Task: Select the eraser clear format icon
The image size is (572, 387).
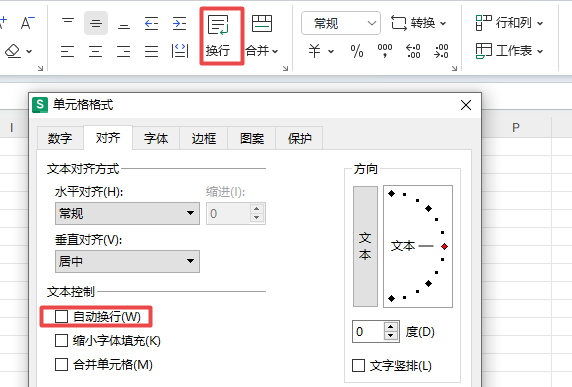Action: pyautogui.click(x=13, y=51)
